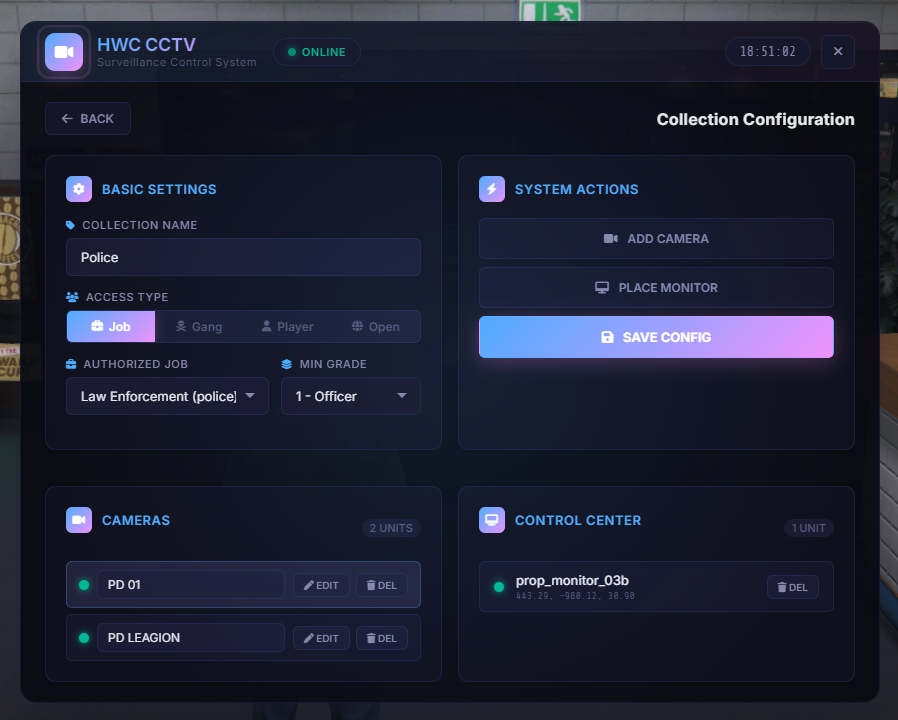Image resolution: width=898 pixels, height=720 pixels.
Task: Select Gang access type
Action: [199, 326]
